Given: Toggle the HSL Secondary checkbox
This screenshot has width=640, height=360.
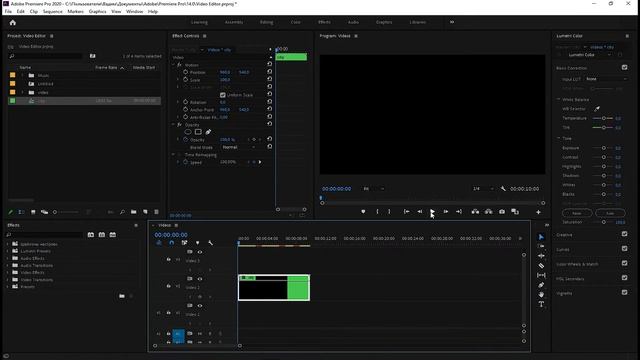Looking at the screenshot, I should (624, 278).
